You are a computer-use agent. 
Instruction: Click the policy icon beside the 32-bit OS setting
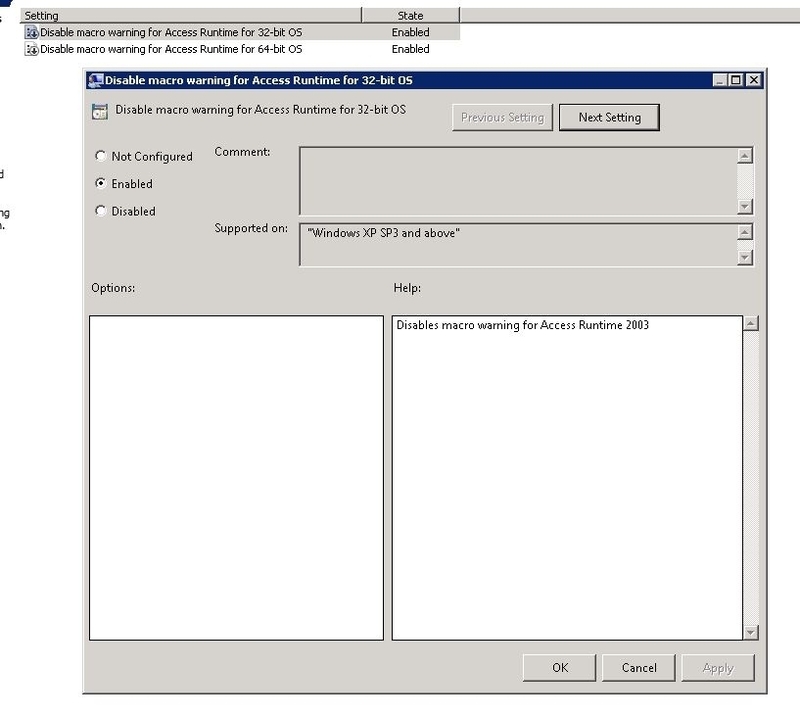(30, 31)
